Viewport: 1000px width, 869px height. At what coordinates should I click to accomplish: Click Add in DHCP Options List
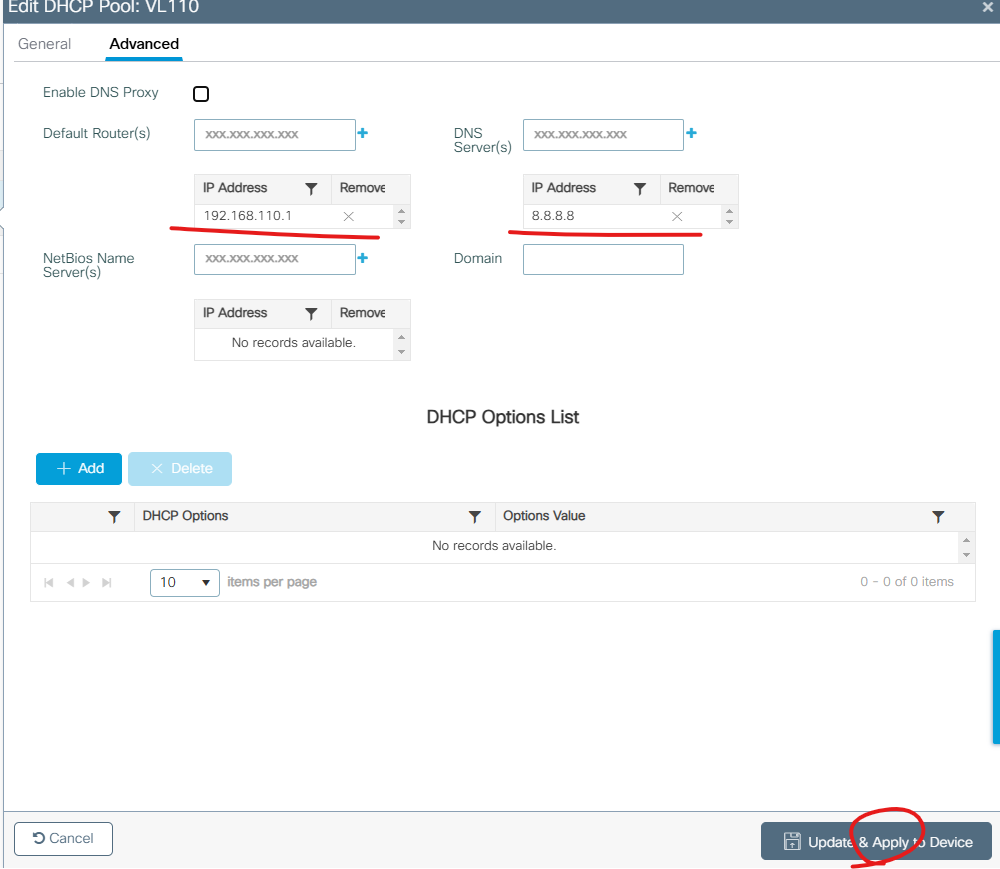(79, 469)
